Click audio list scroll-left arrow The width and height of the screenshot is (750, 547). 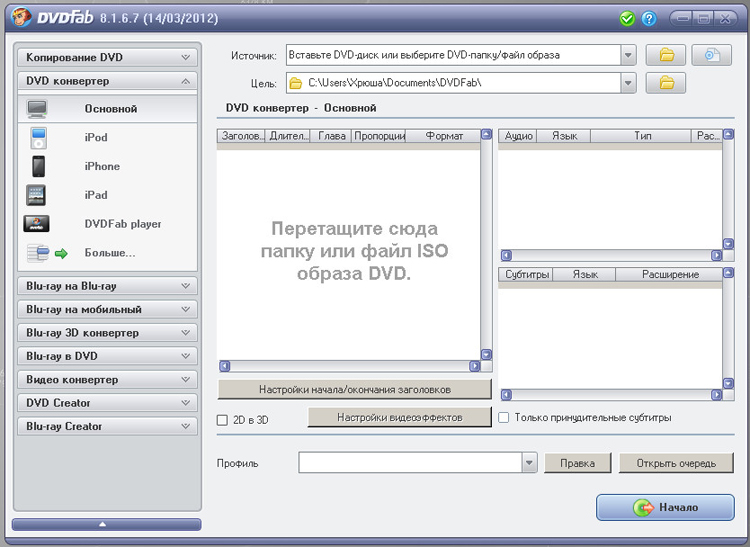(x=506, y=255)
